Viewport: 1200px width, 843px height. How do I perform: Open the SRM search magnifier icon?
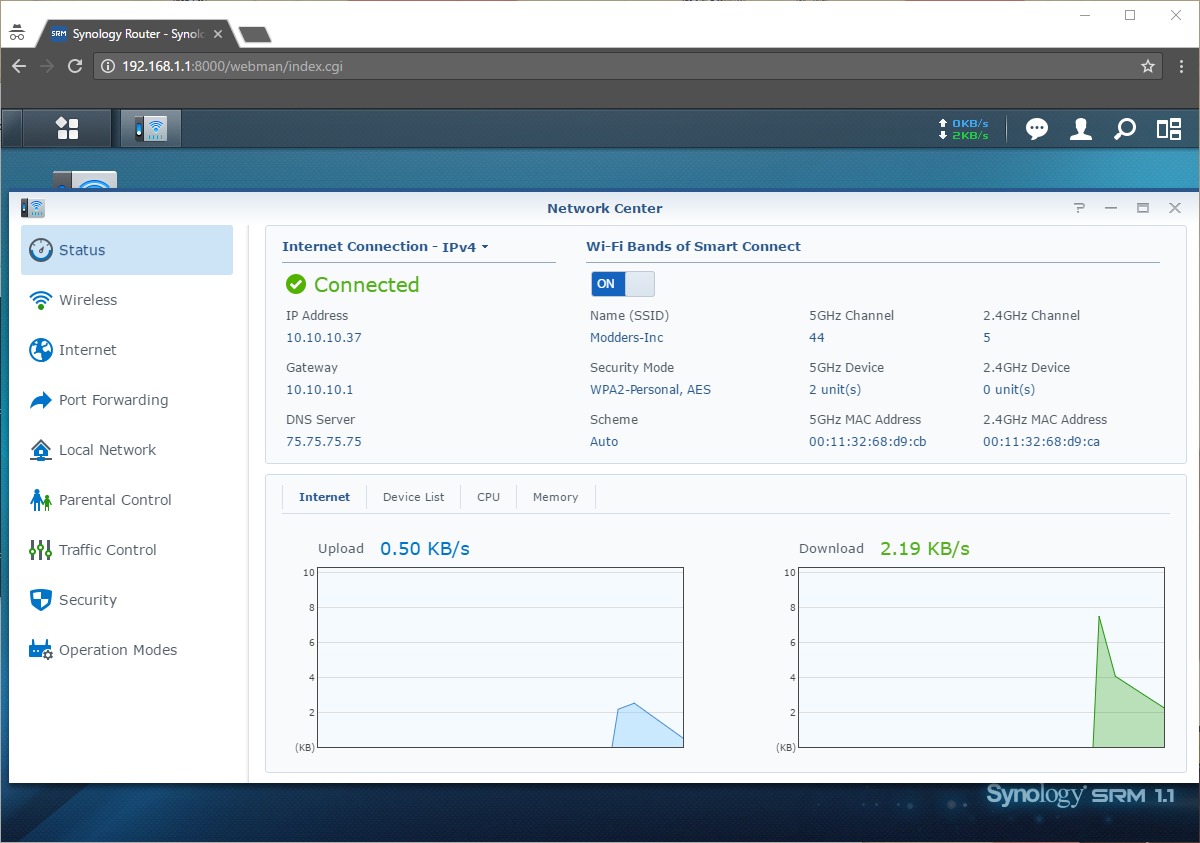click(x=1125, y=129)
